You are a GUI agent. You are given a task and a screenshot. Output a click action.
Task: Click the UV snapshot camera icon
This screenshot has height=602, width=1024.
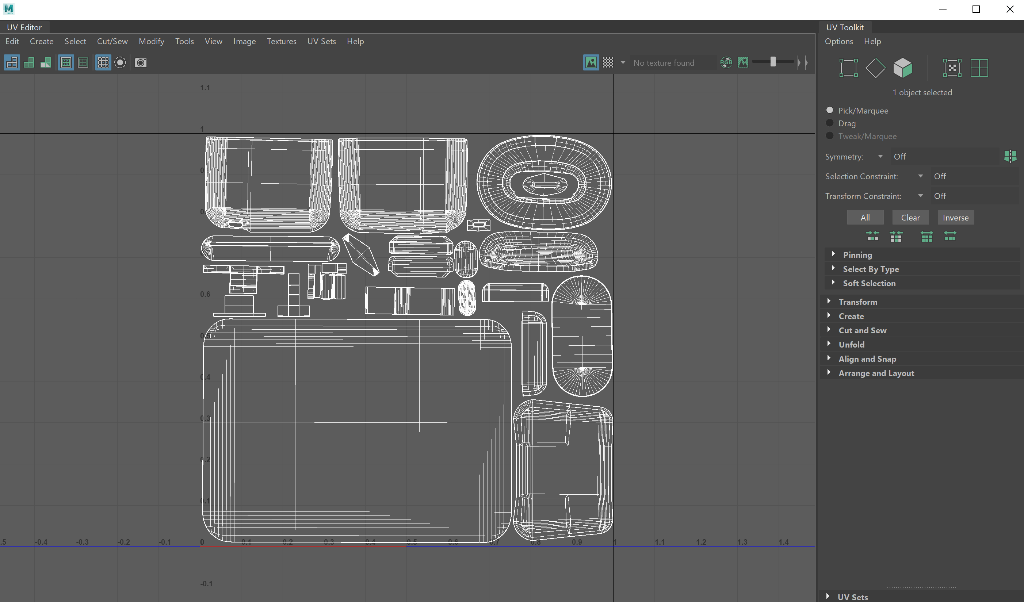(141, 62)
